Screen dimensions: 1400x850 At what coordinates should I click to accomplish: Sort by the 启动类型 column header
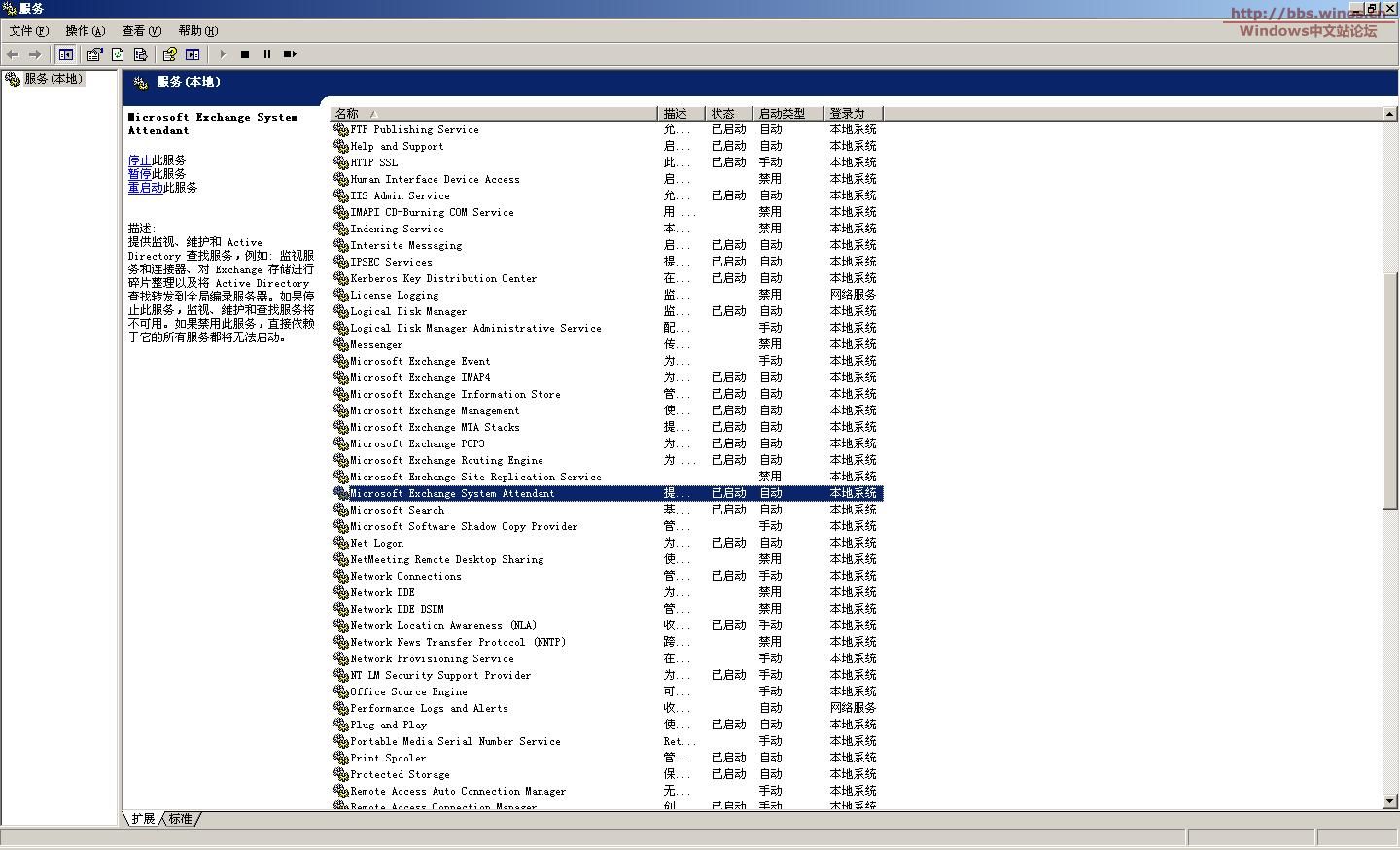point(788,114)
